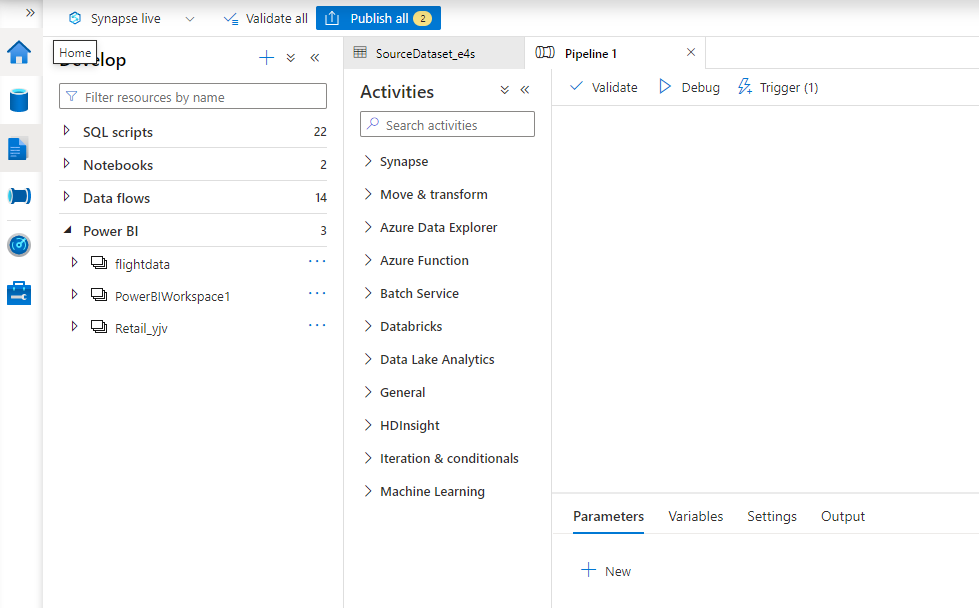Collapse the Develop panel
The image size is (979, 608).
[315, 58]
